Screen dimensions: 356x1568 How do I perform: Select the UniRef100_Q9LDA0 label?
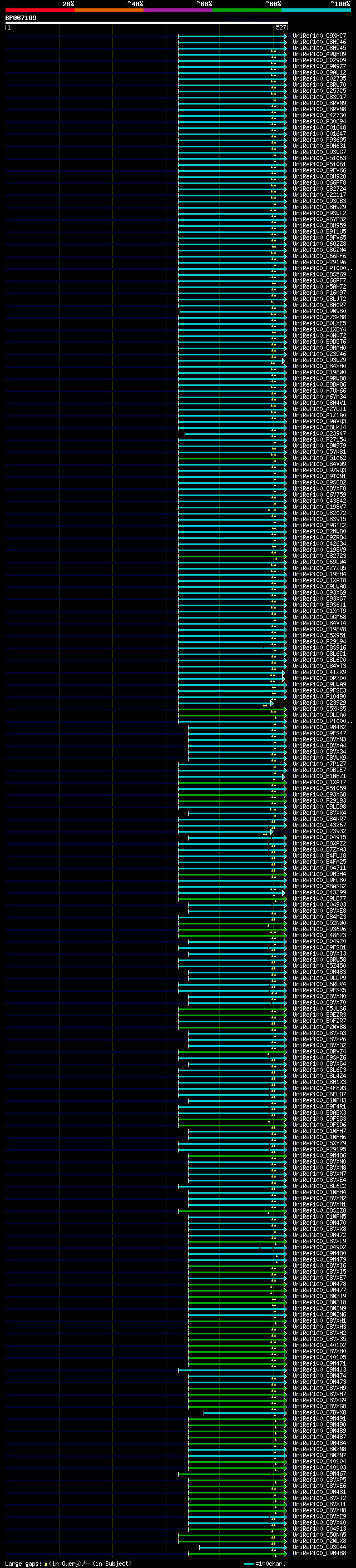tap(319, 715)
